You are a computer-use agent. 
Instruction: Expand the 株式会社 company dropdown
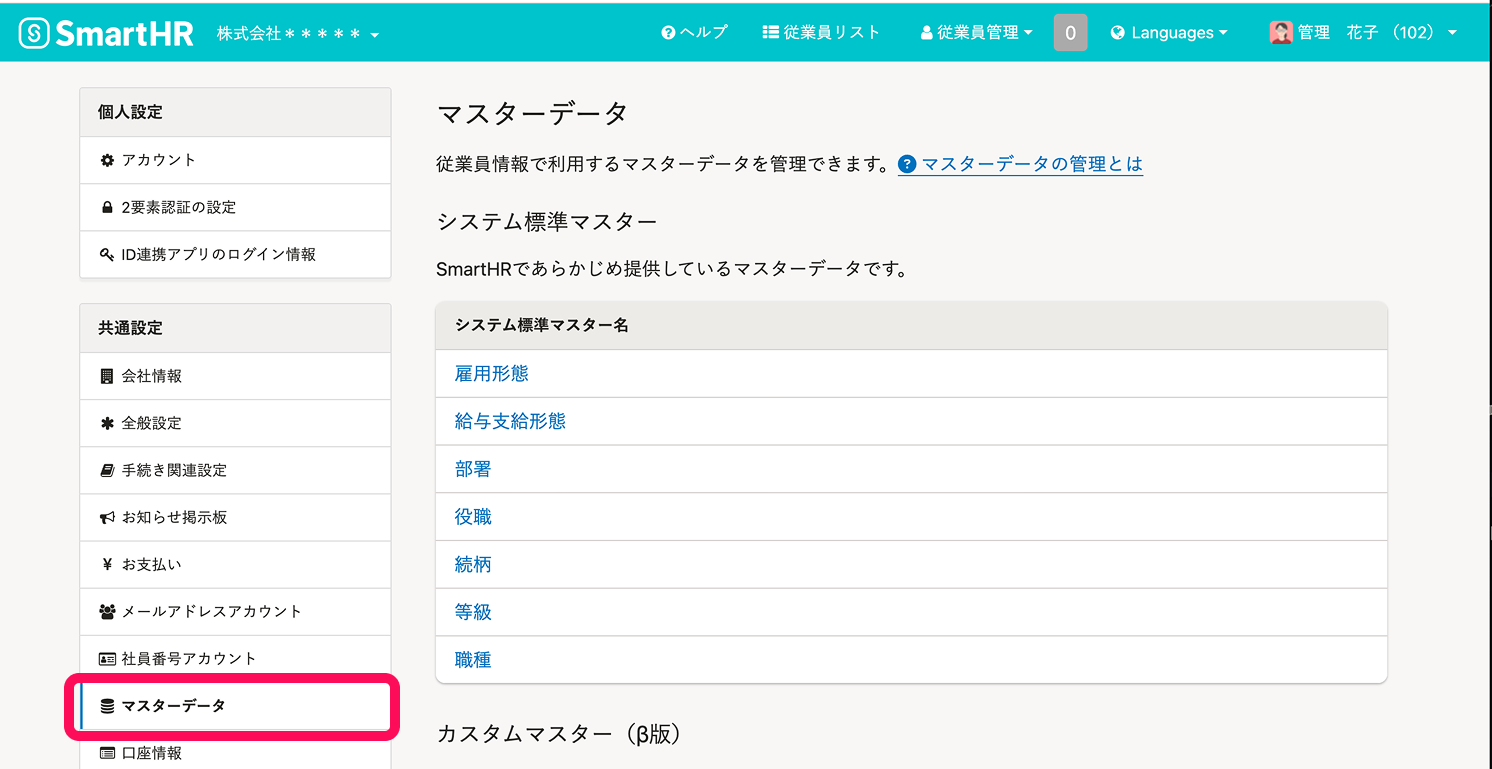[298, 35]
